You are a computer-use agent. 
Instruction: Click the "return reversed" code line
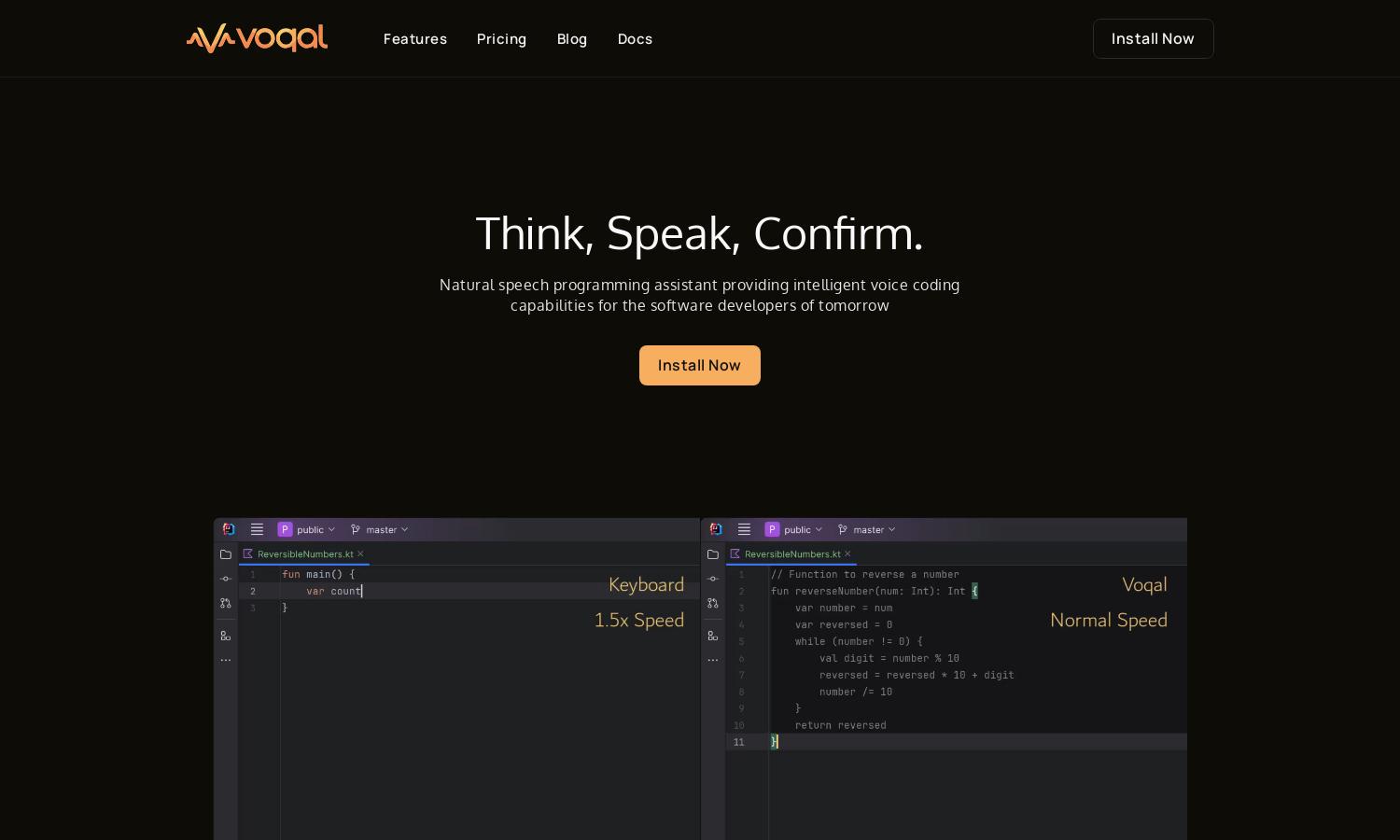(841, 725)
